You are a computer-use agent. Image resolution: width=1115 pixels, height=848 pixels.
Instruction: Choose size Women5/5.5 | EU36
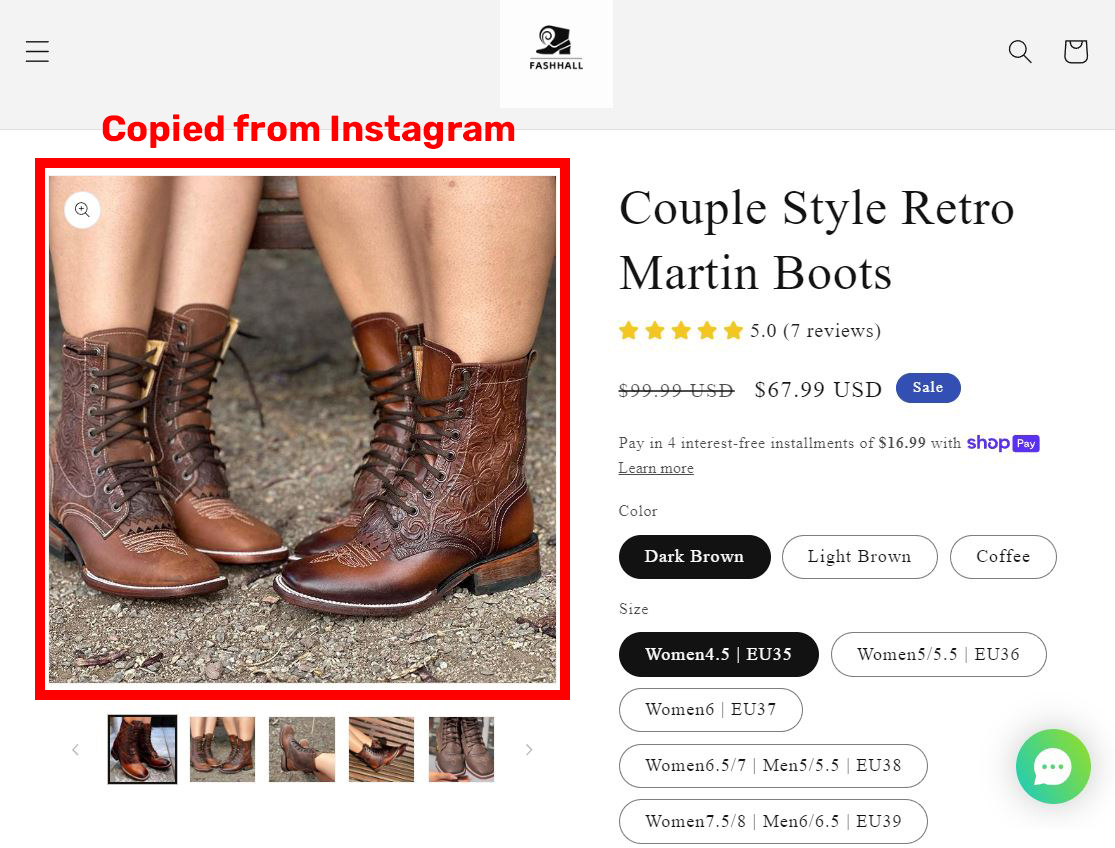tap(938, 654)
